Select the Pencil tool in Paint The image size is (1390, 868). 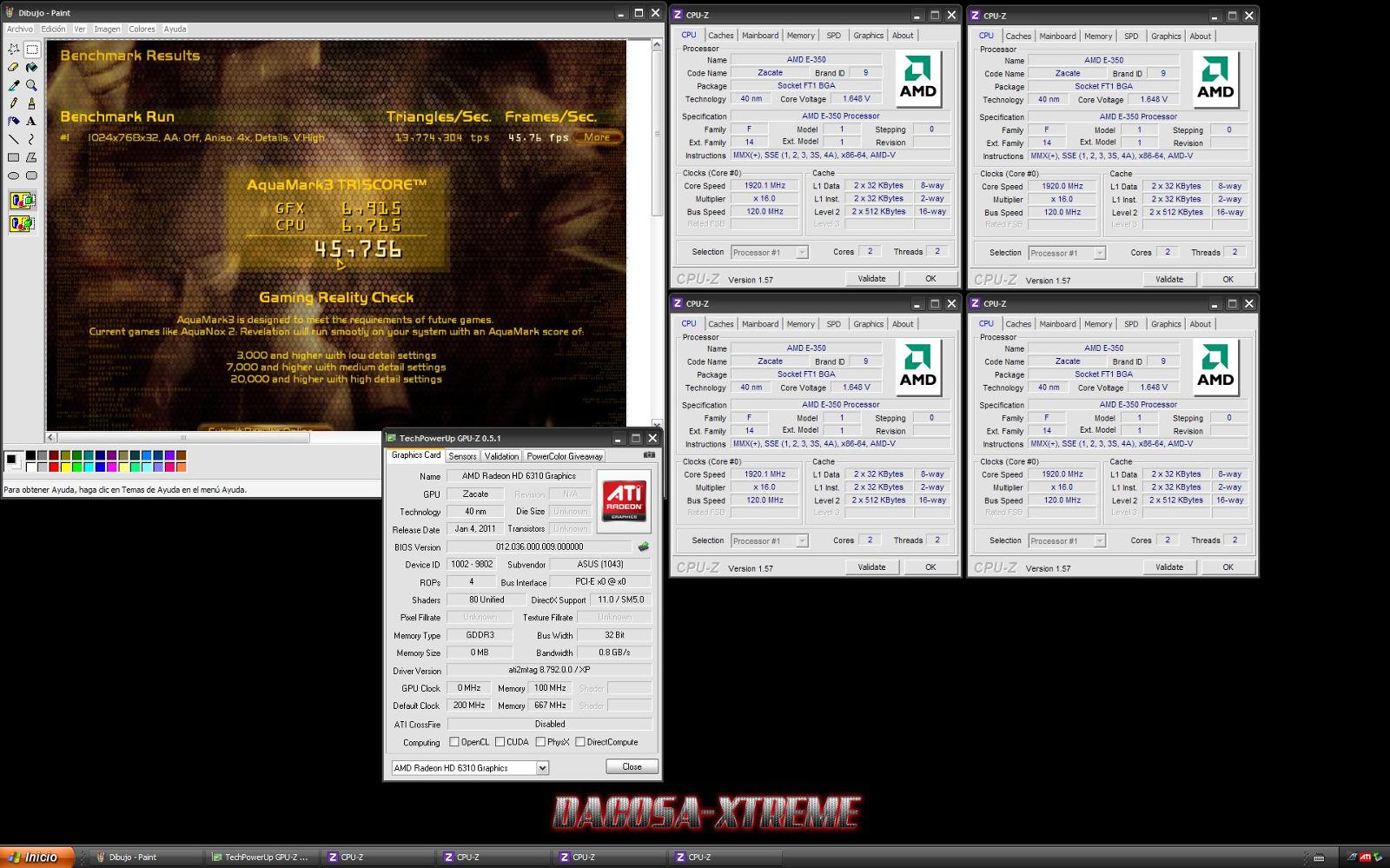[x=14, y=103]
